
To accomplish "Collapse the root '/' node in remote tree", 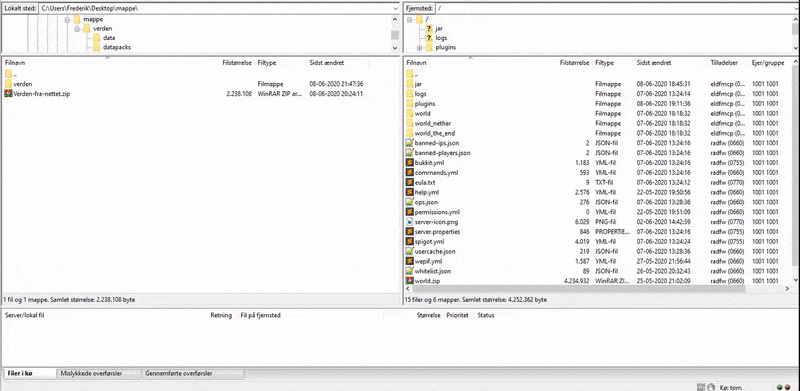I will pyautogui.click(x=409, y=19).
